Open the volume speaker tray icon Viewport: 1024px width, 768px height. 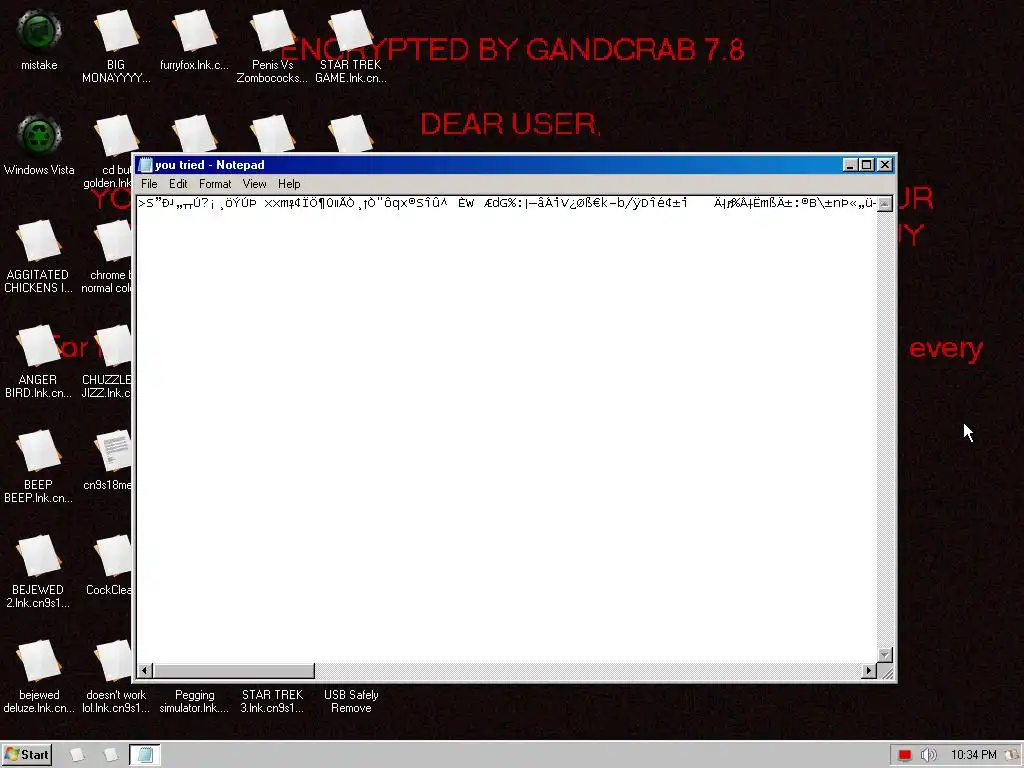click(929, 755)
